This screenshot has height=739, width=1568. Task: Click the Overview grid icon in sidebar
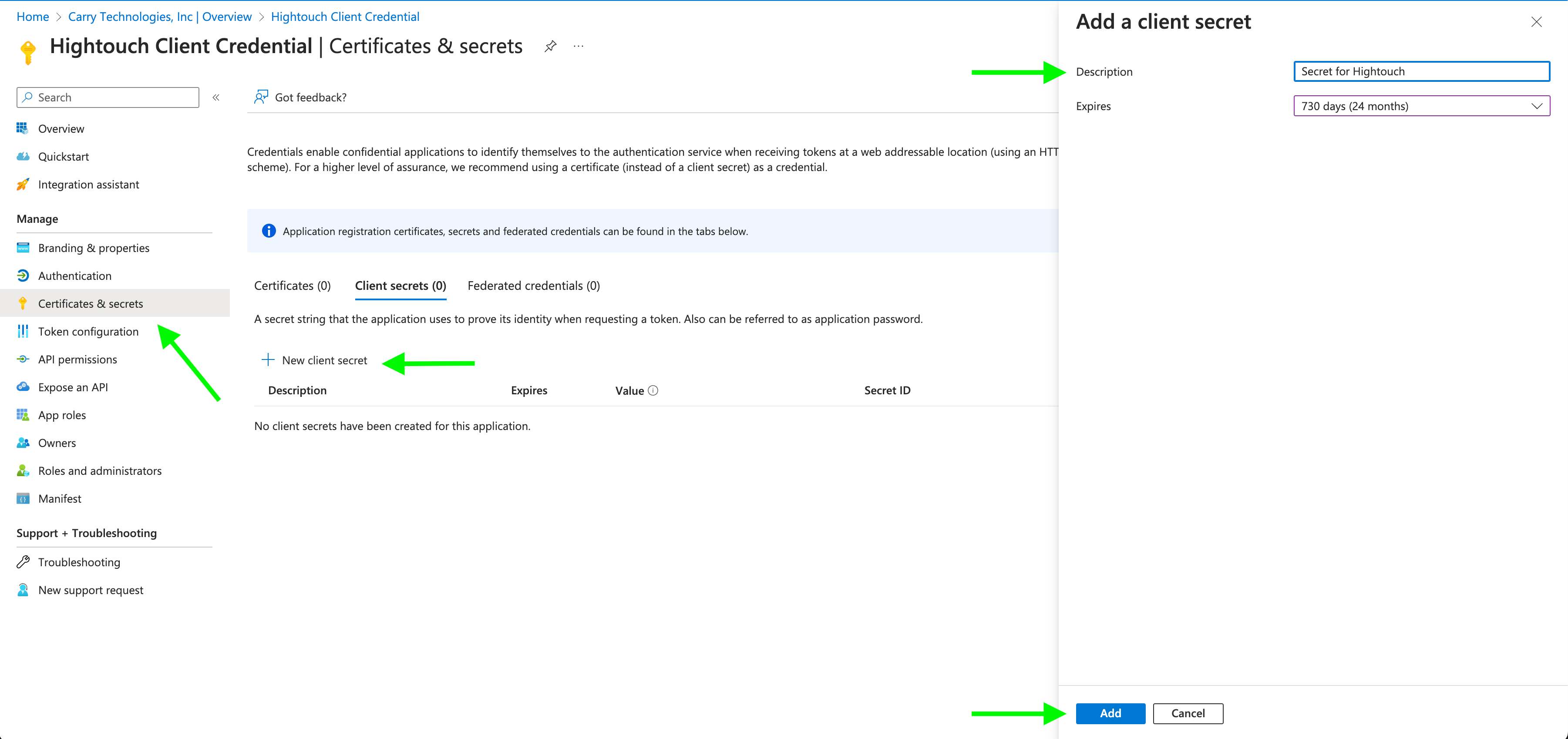coord(23,128)
